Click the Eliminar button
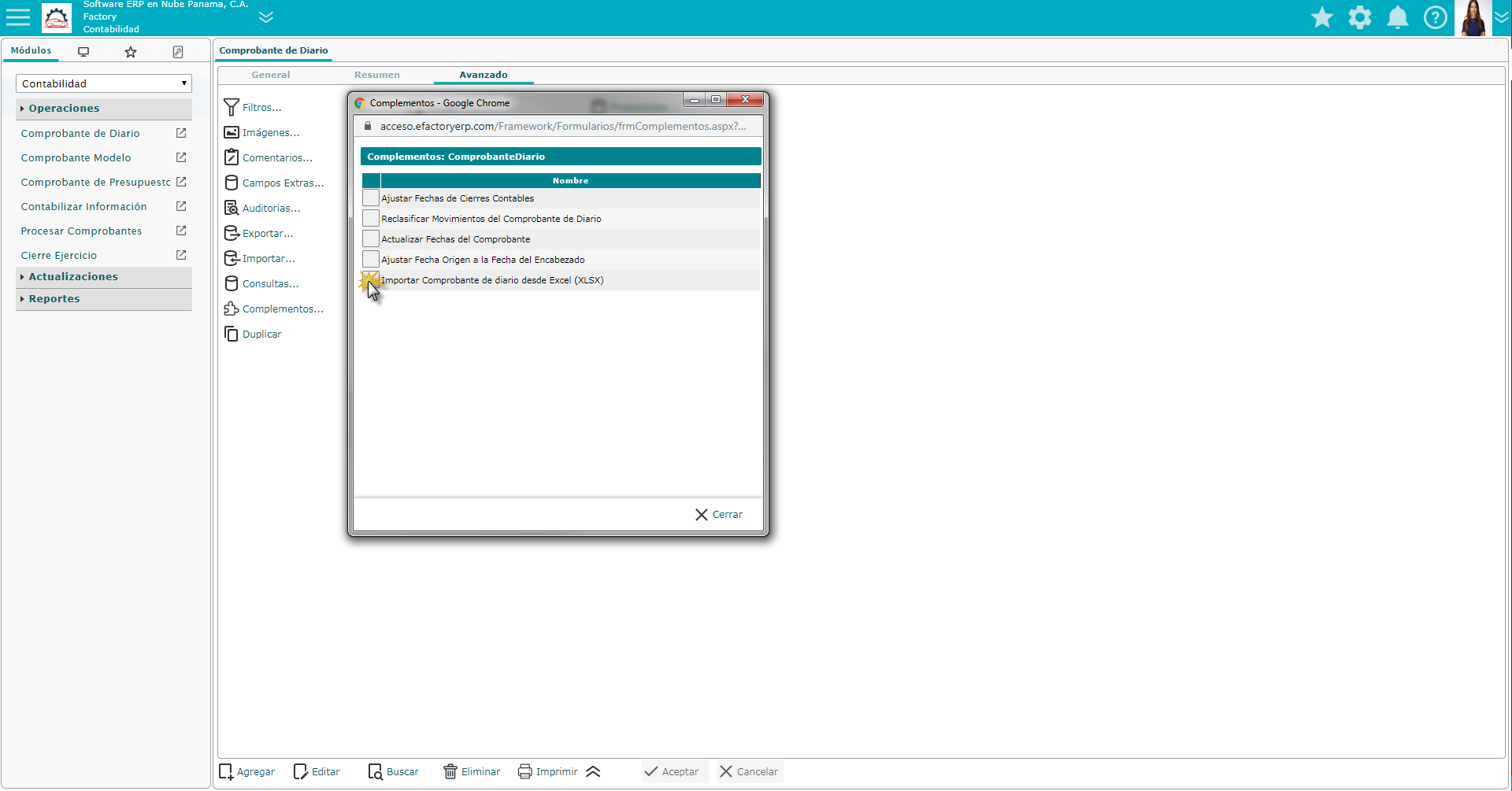 (472, 772)
